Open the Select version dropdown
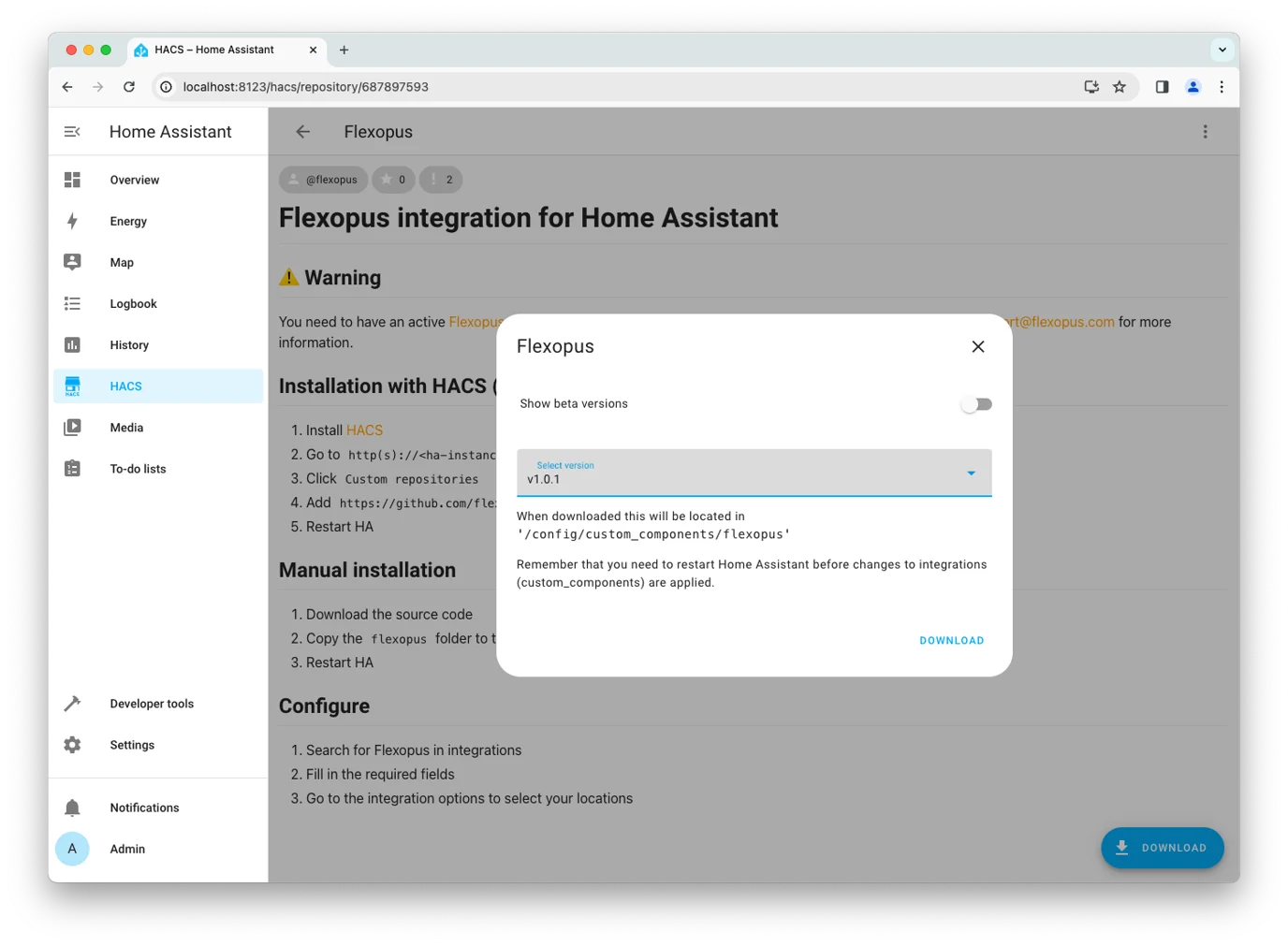1288x946 pixels. coord(754,473)
